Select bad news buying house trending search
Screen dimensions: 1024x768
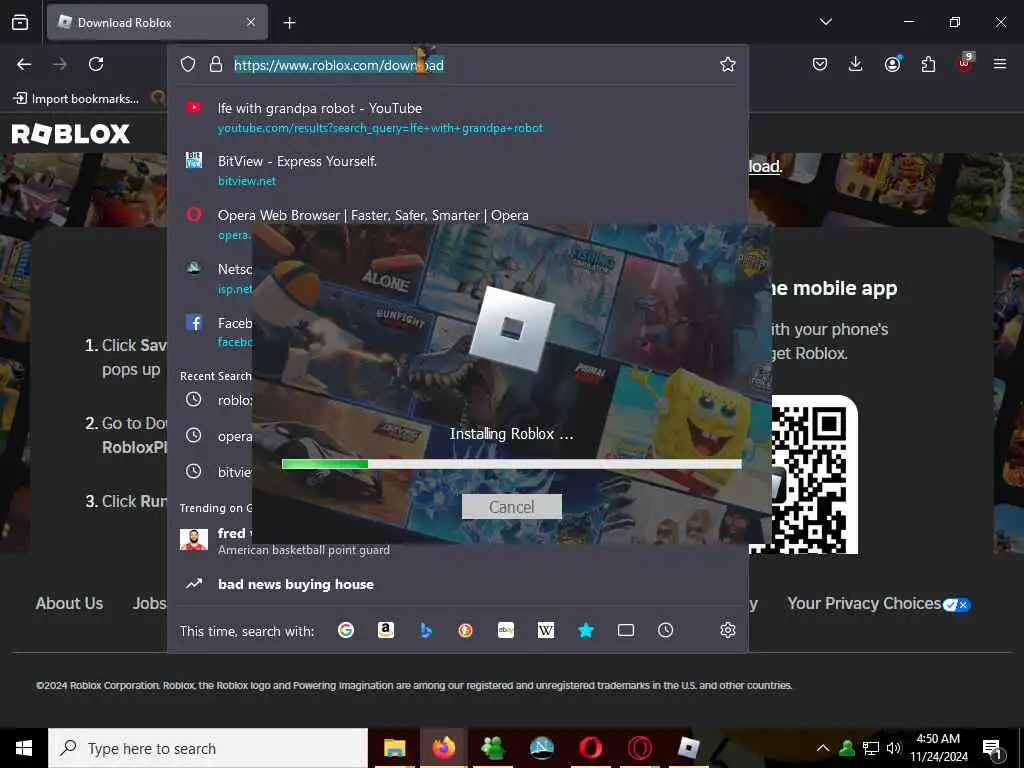[x=458, y=584]
